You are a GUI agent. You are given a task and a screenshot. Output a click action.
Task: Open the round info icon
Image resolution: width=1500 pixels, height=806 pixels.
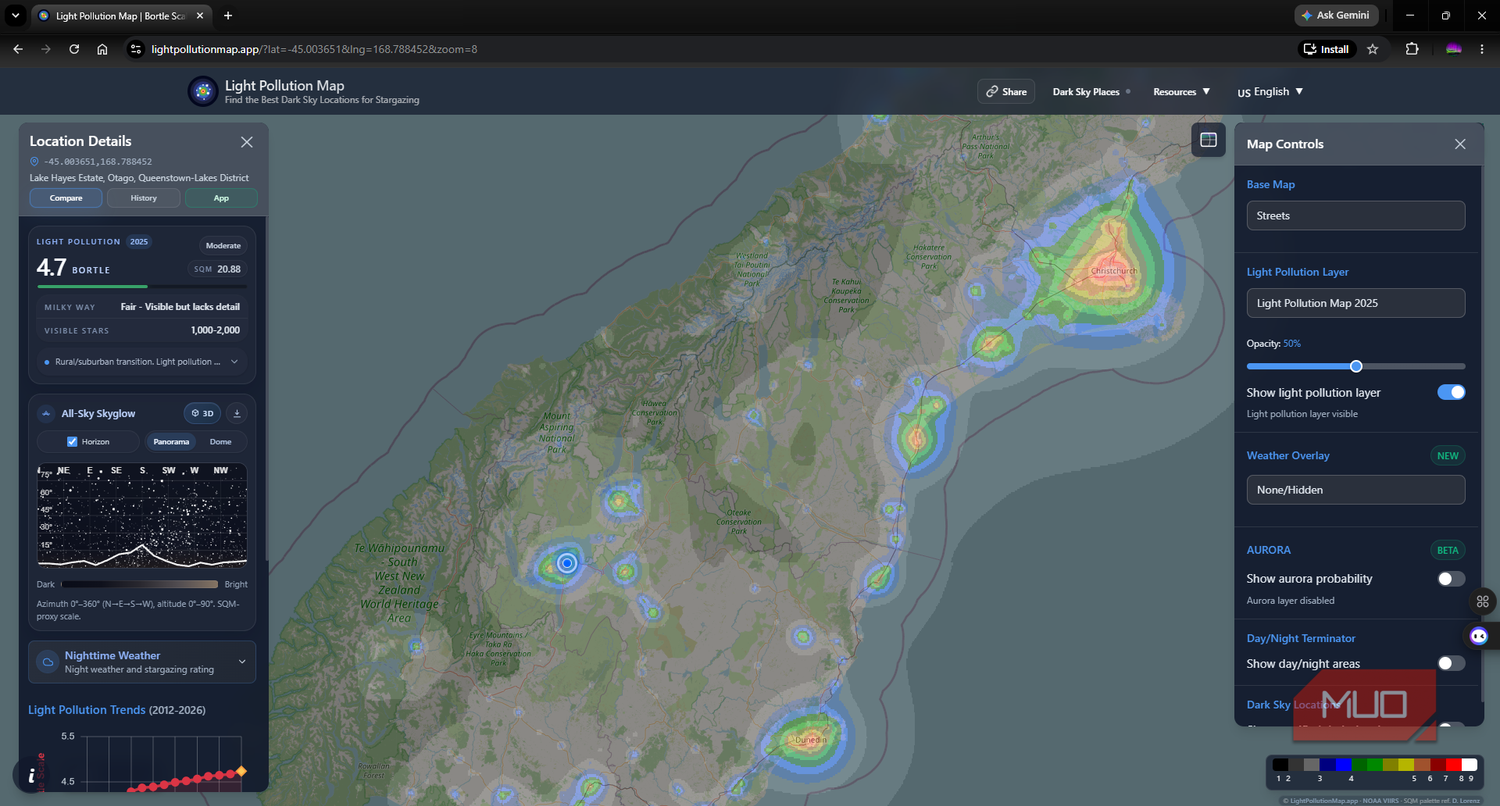32,775
